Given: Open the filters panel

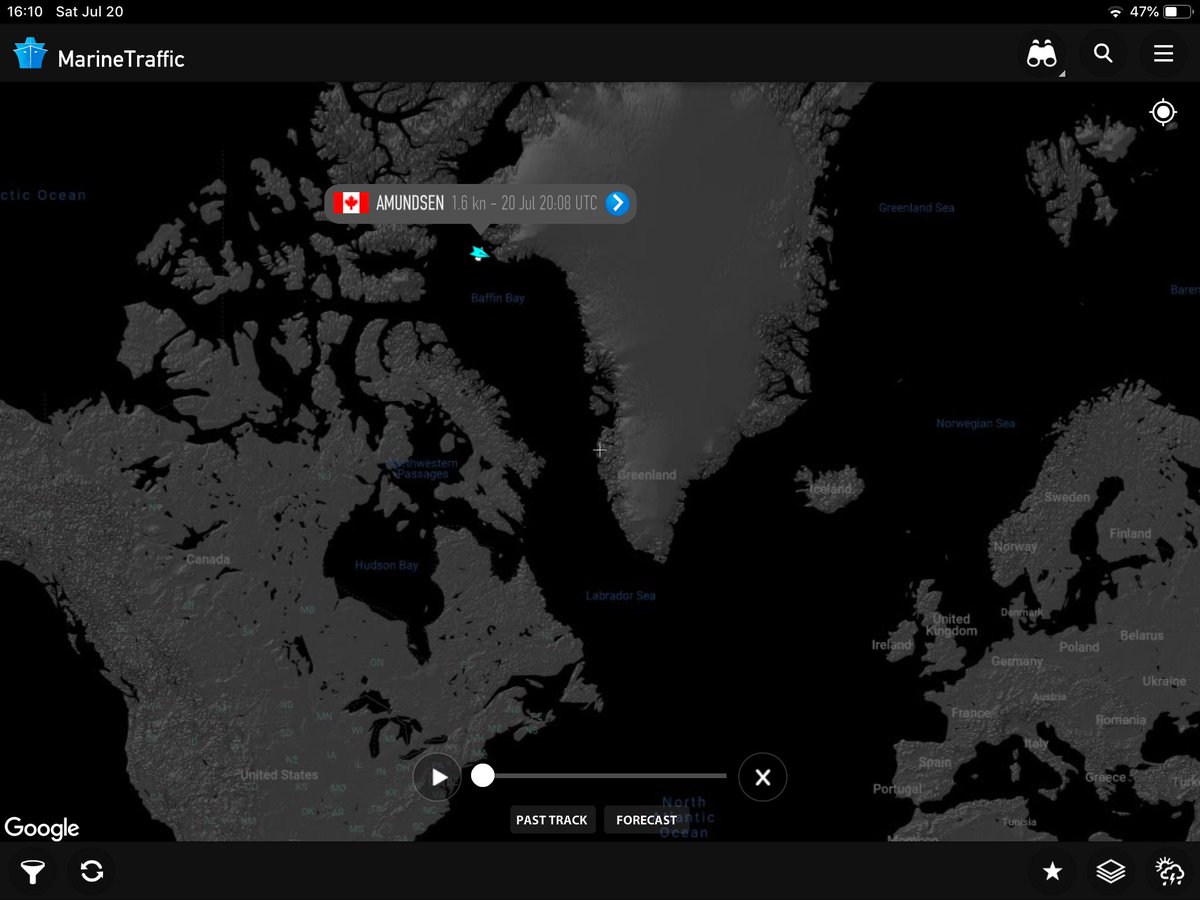Looking at the screenshot, I should point(33,871).
